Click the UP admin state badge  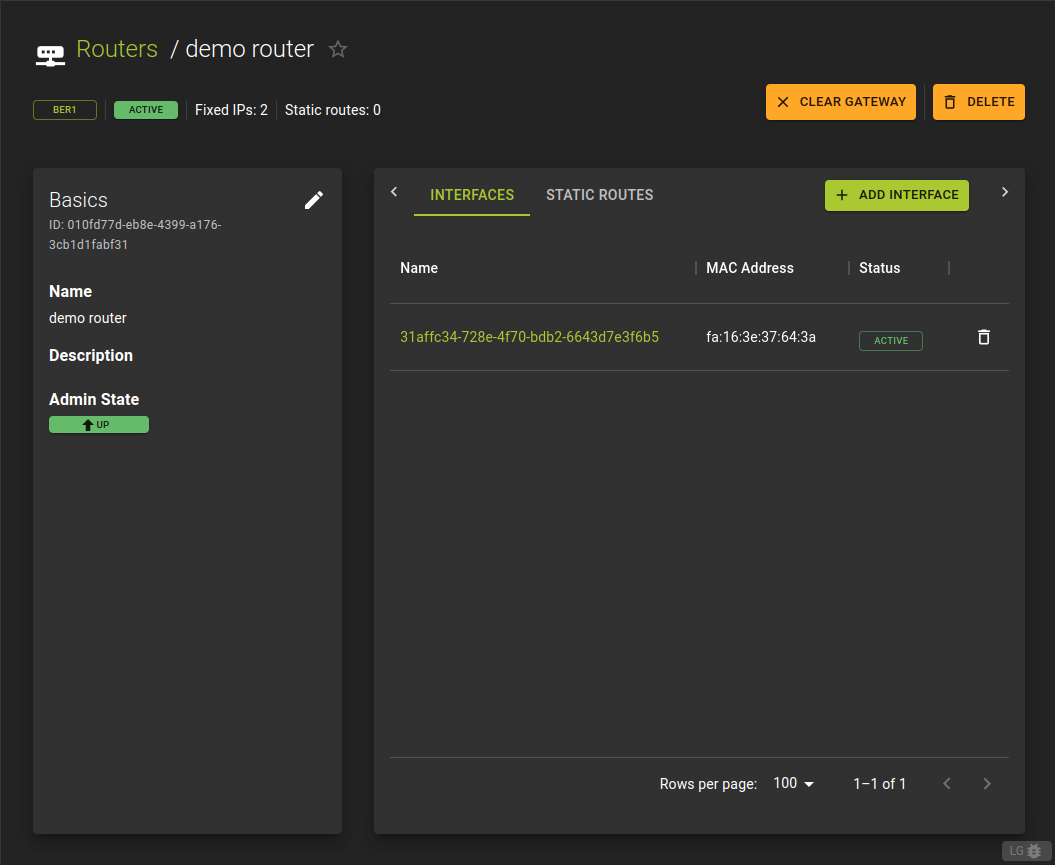click(x=99, y=424)
